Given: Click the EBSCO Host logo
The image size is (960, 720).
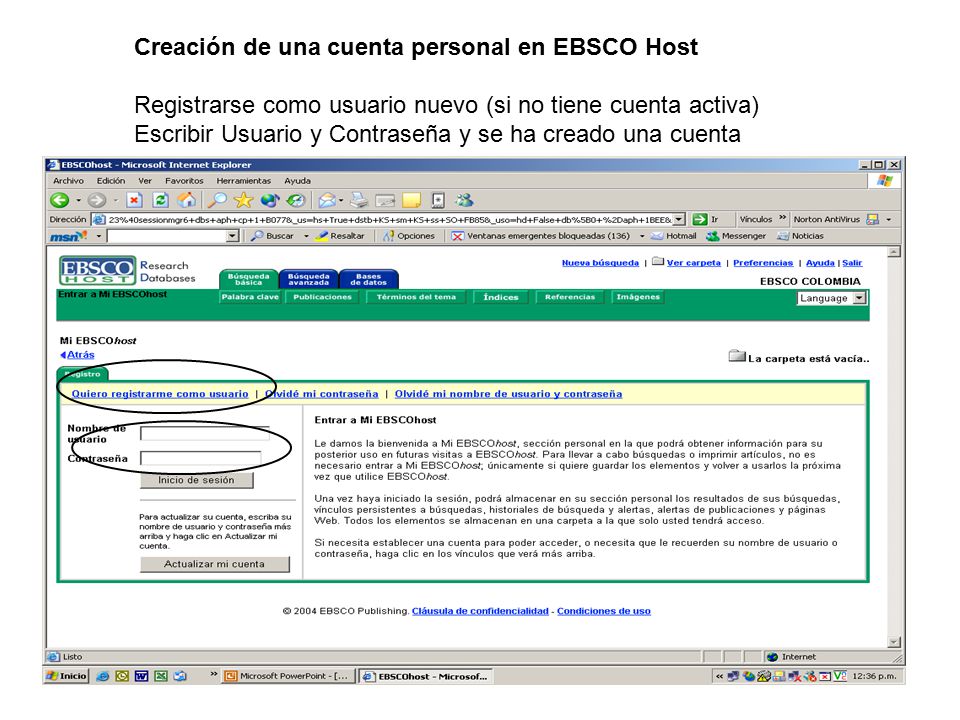Looking at the screenshot, I should [x=97, y=270].
